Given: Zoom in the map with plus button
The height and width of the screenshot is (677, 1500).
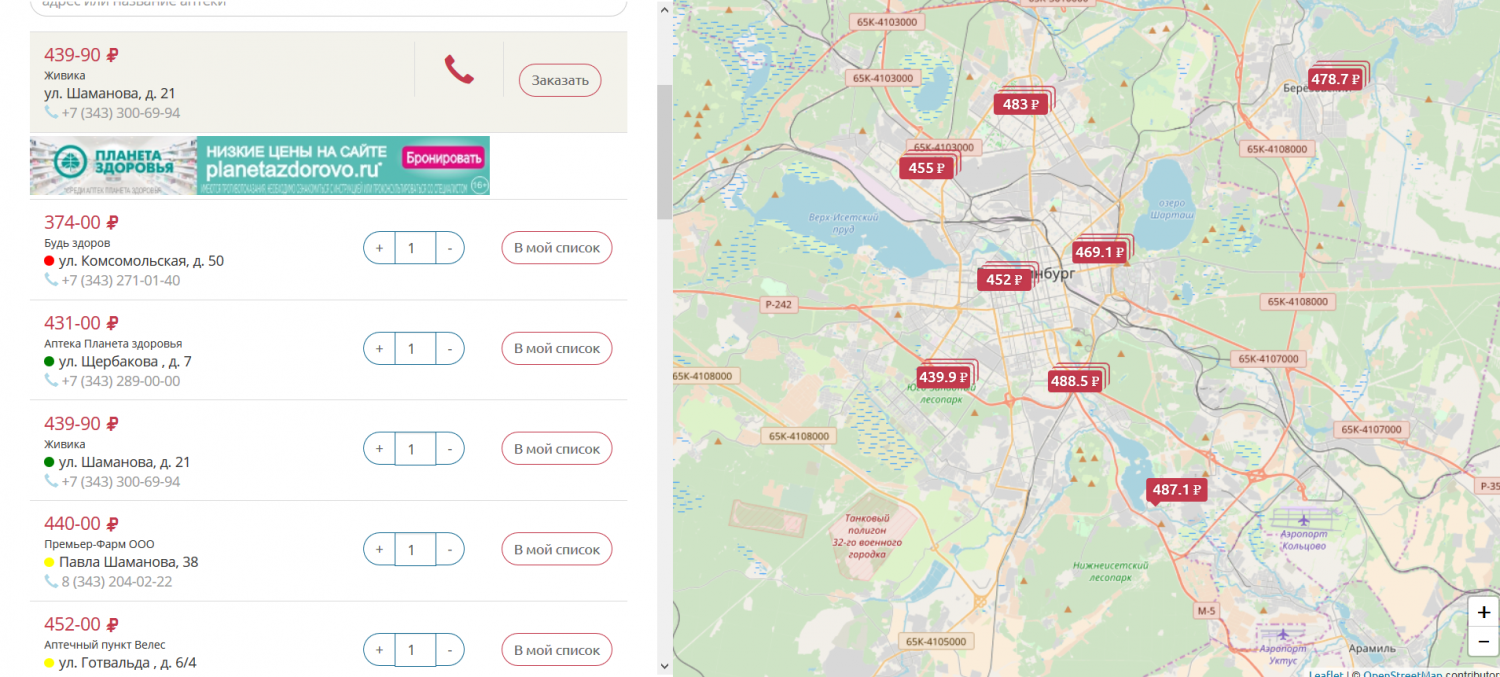Looking at the screenshot, I should (1483, 612).
